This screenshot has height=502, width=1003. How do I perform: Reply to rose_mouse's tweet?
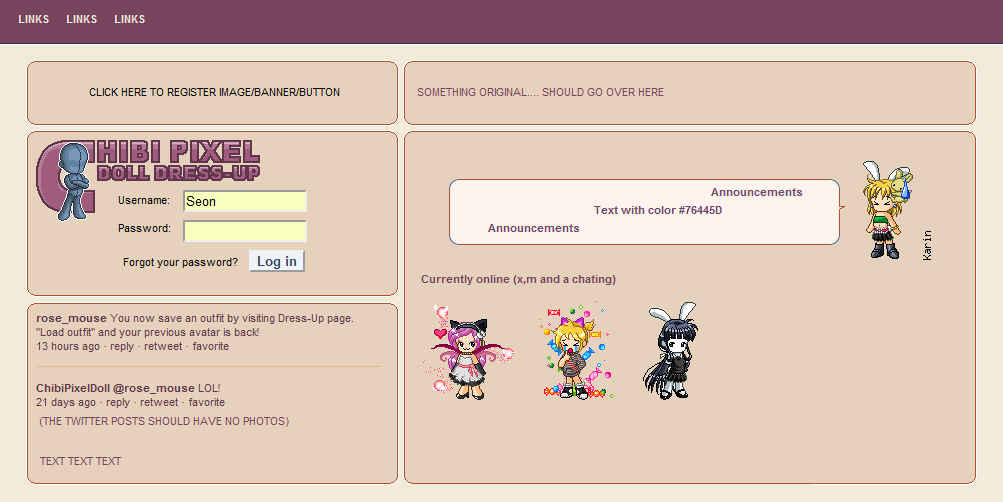122,346
